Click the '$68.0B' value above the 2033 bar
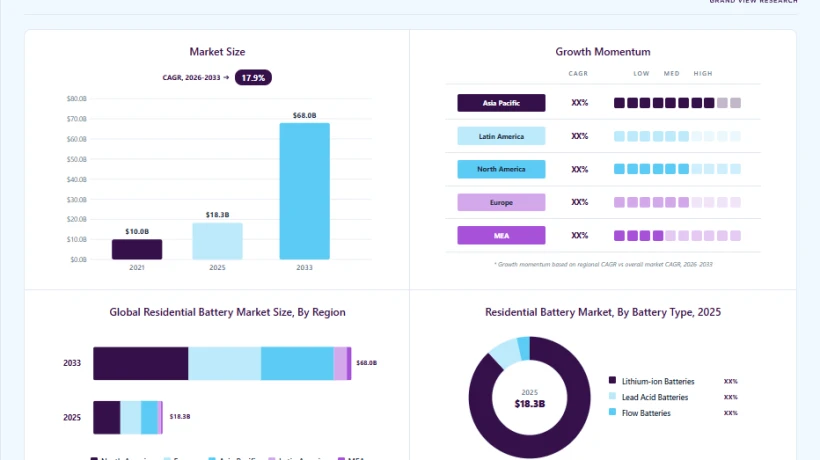 304,116
